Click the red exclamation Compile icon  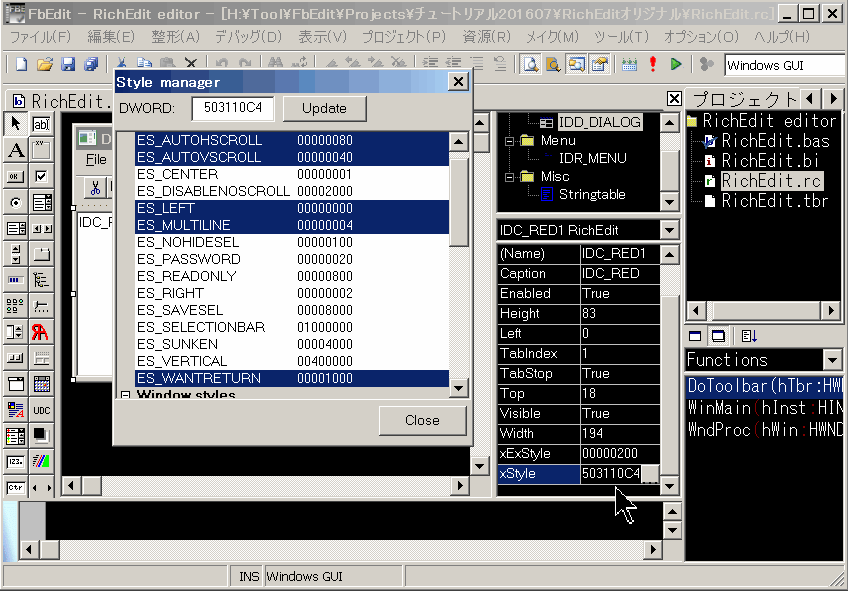pos(652,64)
